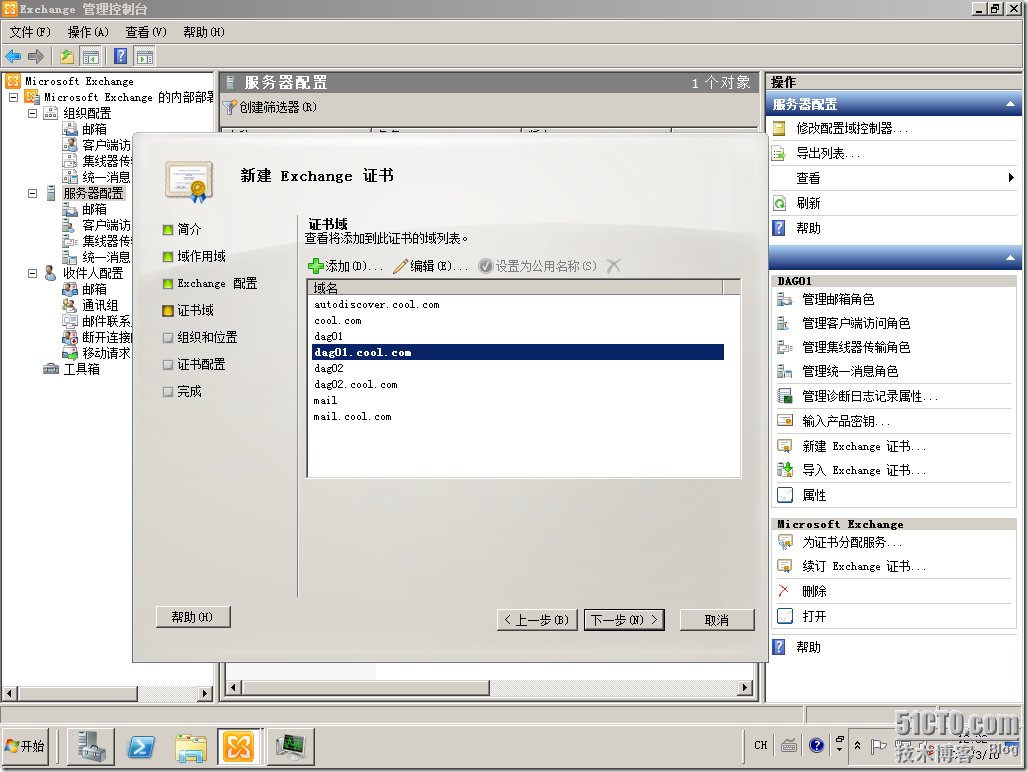1028x772 pixels.
Task: Click the 下一步(N) next button
Action: point(624,620)
